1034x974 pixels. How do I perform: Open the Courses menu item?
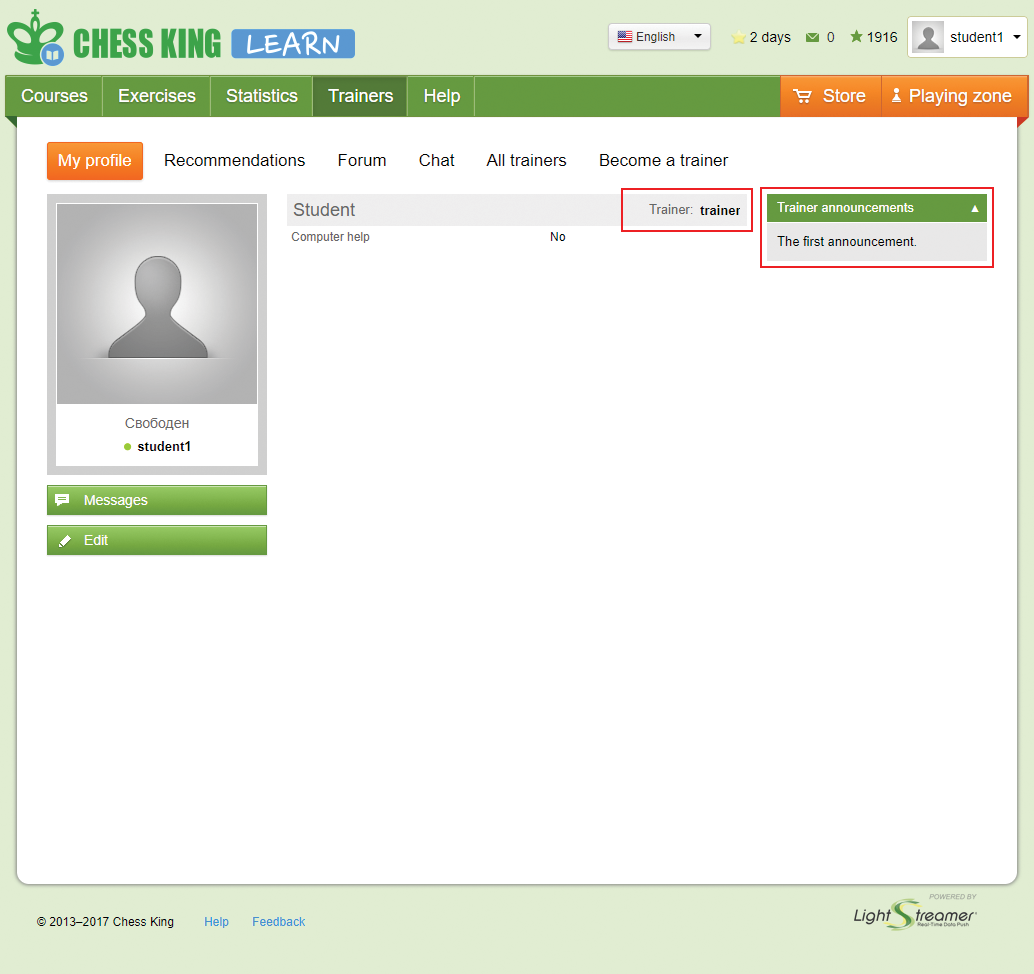click(x=54, y=96)
